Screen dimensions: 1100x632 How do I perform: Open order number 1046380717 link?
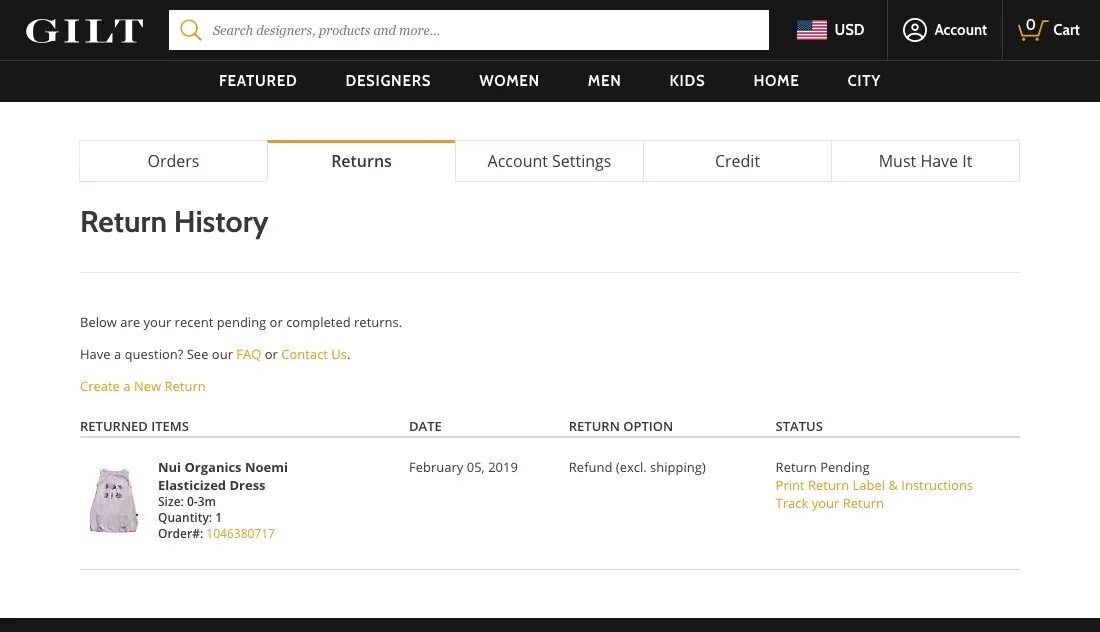(x=240, y=534)
